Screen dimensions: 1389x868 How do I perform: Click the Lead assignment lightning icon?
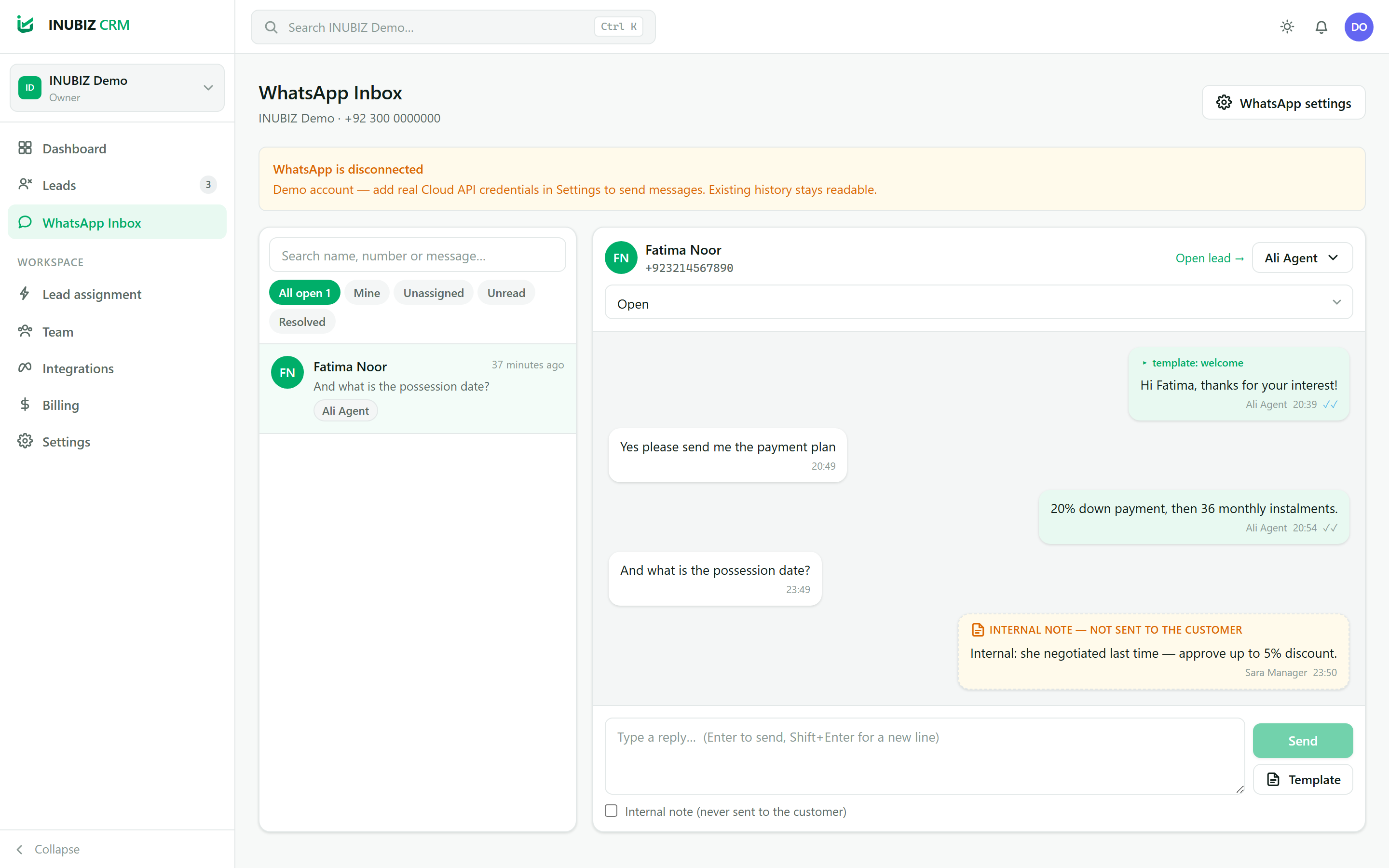[x=25, y=294]
